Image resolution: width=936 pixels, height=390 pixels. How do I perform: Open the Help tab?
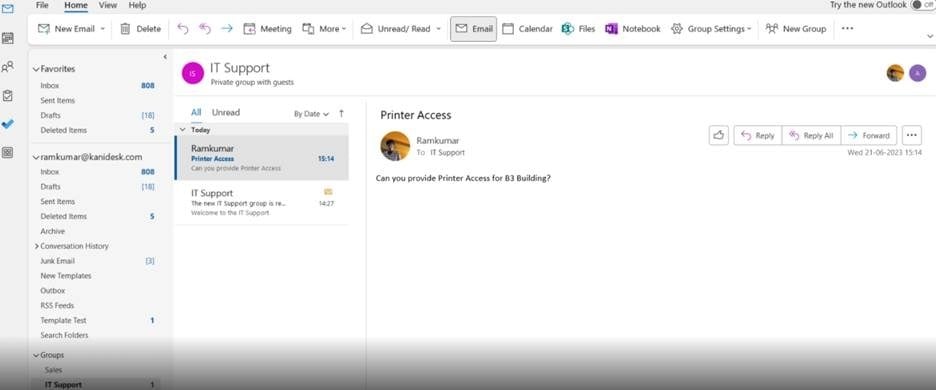click(x=137, y=5)
